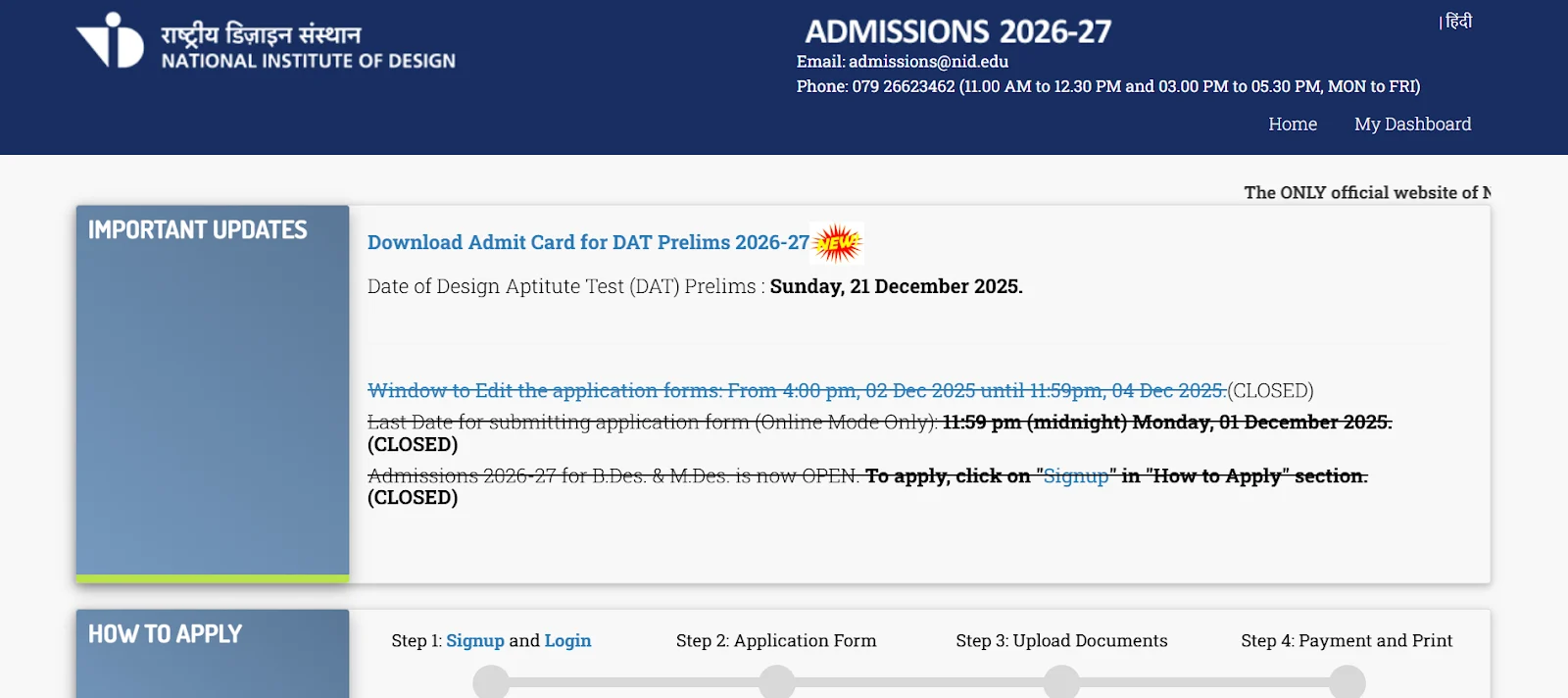1568x698 pixels.
Task: Click the NID logo icon
Action: 110,41
